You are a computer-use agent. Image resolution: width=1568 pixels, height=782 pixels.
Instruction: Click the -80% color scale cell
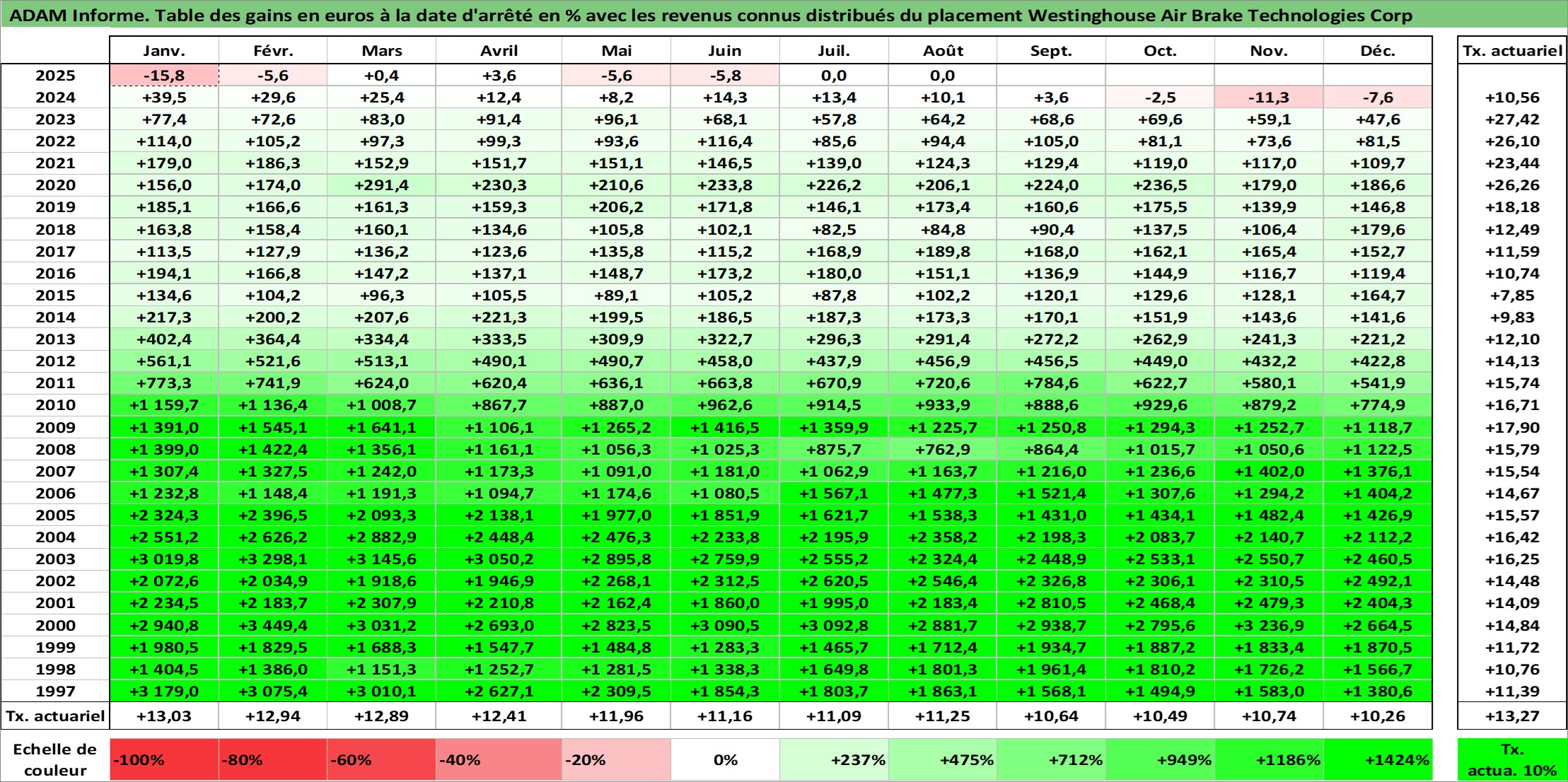[273, 760]
